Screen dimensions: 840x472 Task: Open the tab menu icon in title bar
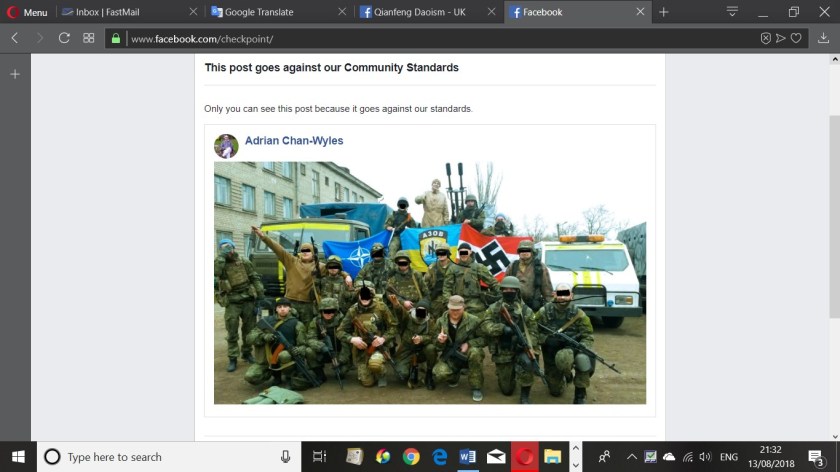732,12
